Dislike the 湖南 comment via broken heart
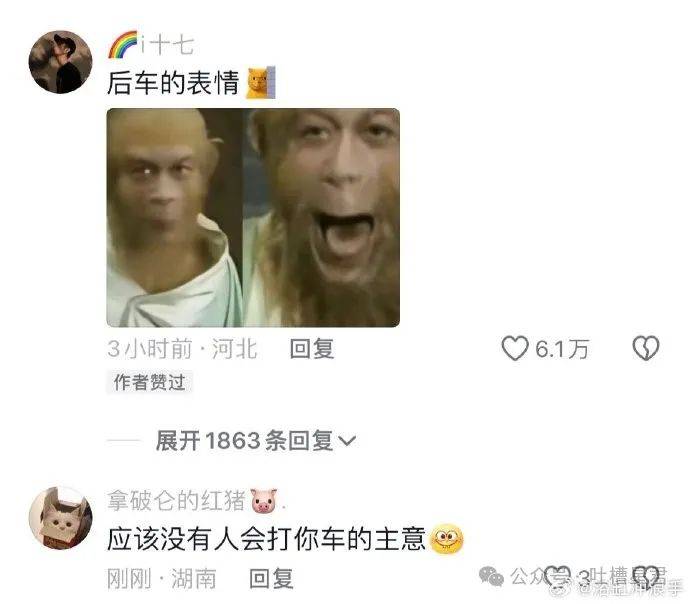Image resolution: width=690 pixels, height=604 pixels. click(646, 576)
